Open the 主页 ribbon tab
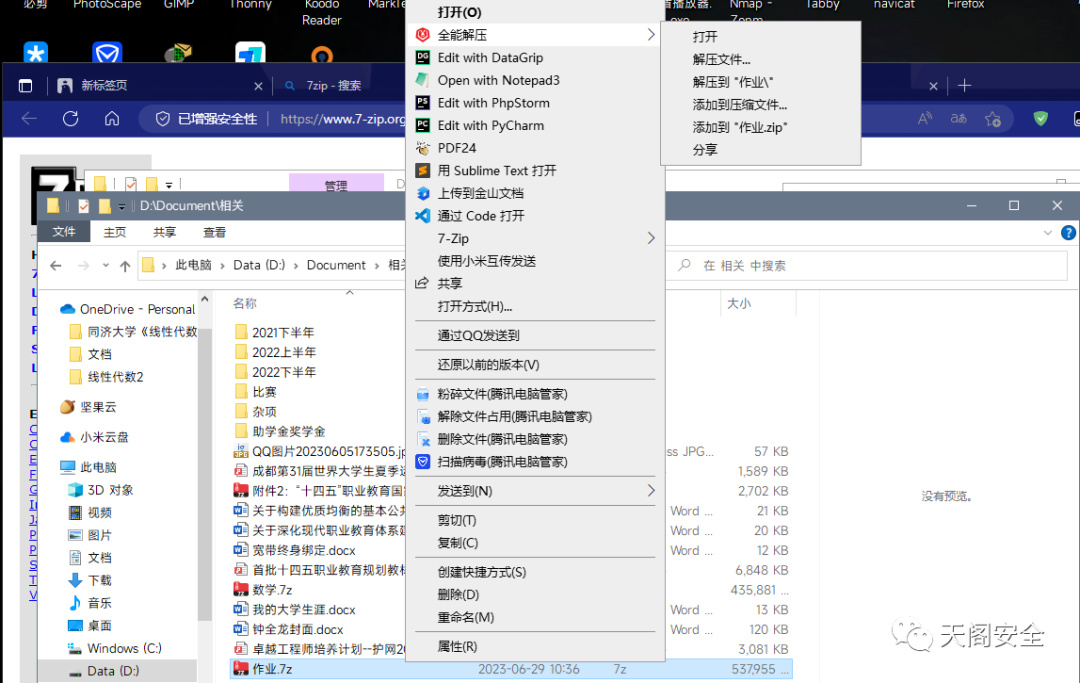1080x683 pixels. tap(115, 233)
